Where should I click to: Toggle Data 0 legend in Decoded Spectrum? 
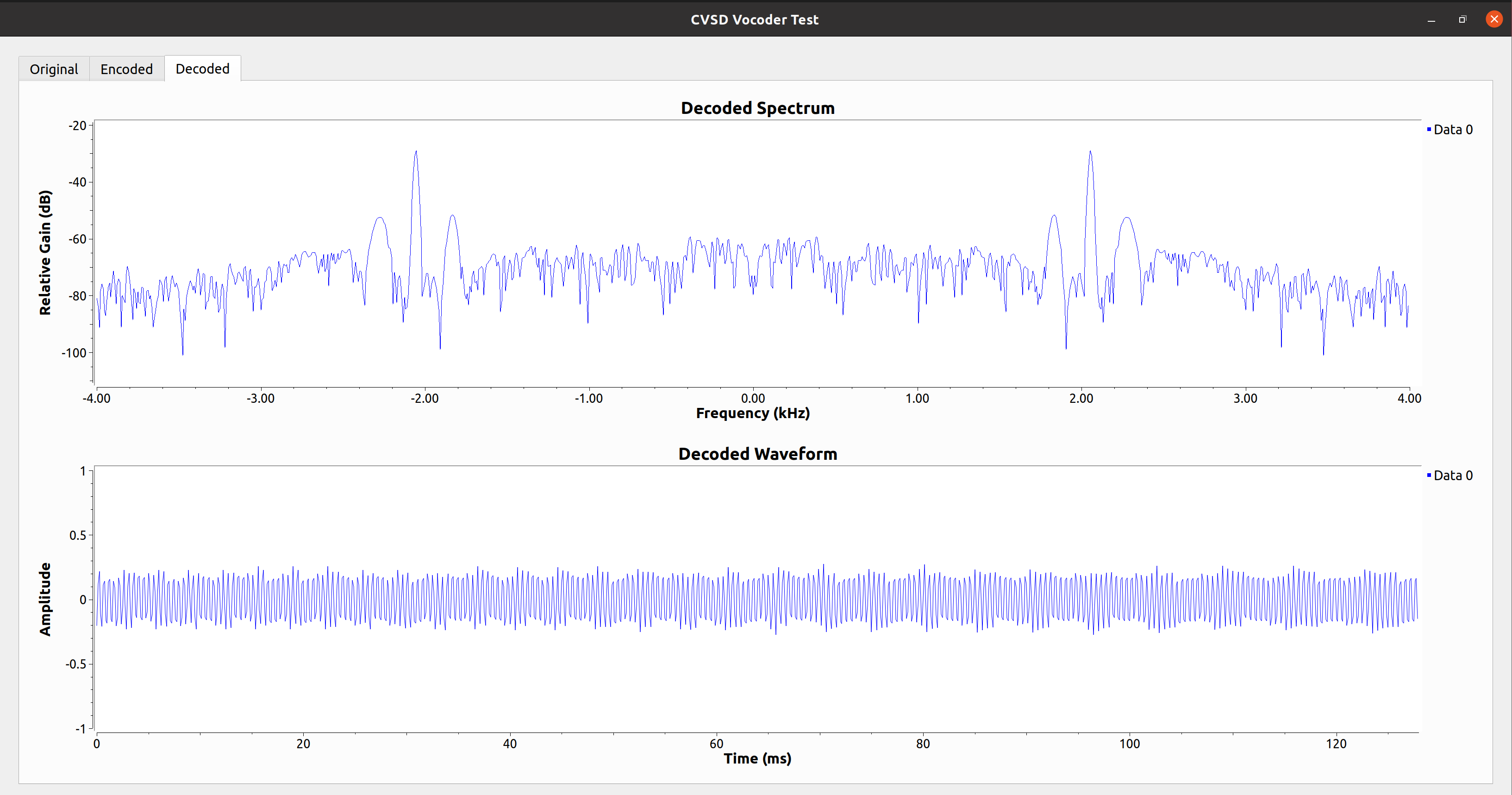point(1452,130)
